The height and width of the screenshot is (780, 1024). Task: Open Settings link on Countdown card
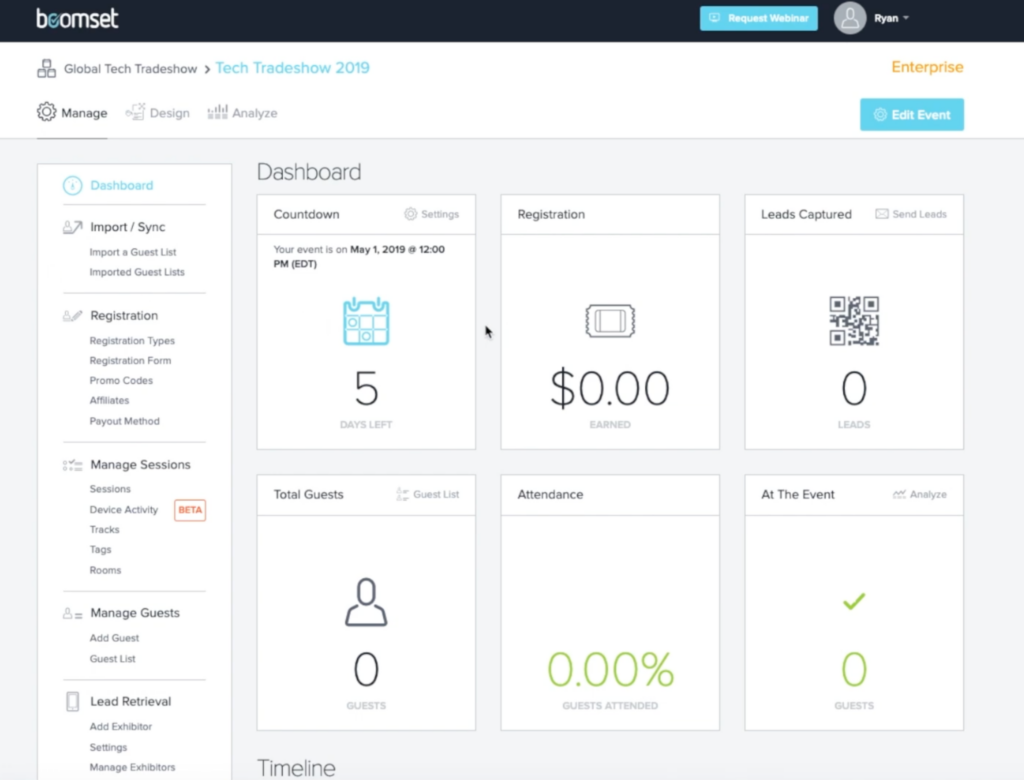click(440, 214)
